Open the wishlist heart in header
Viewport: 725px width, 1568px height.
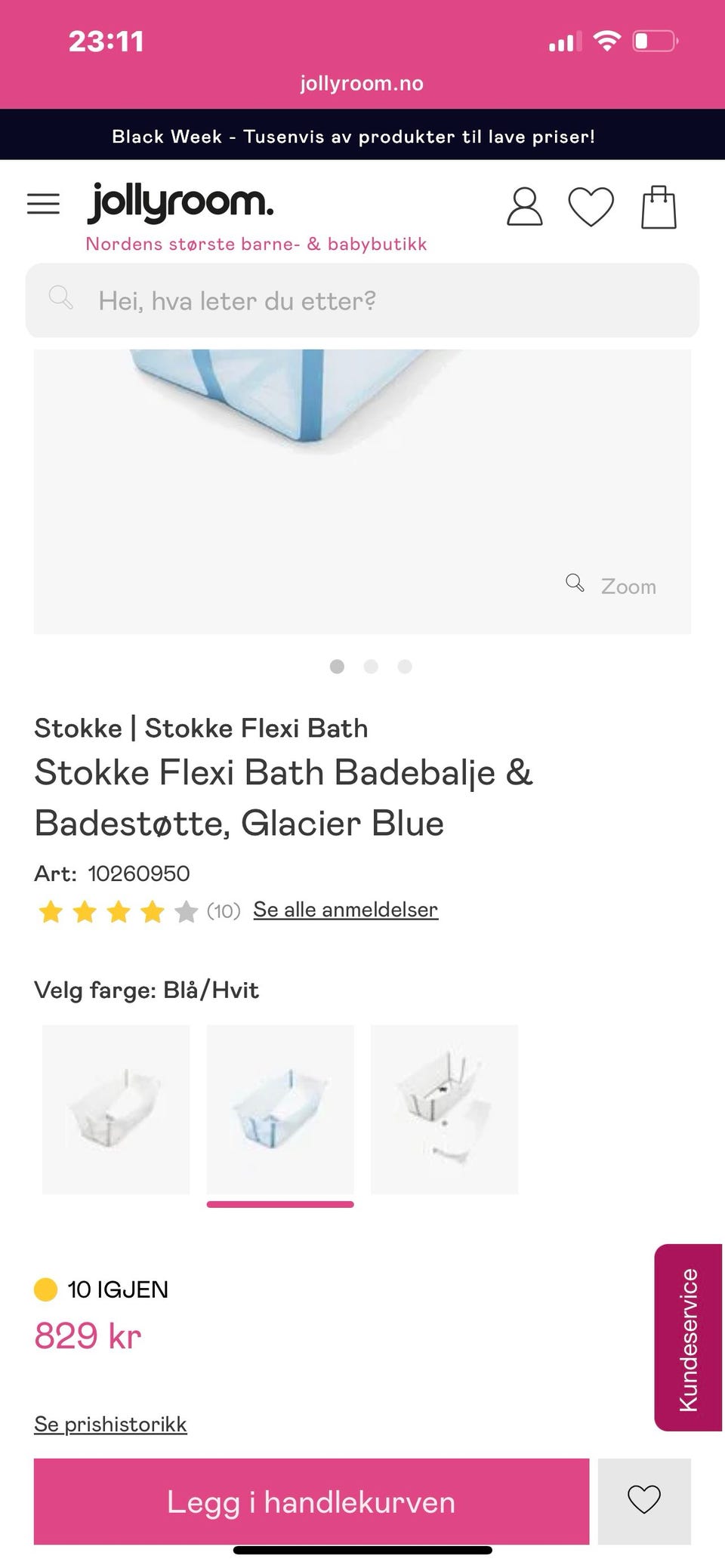591,207
